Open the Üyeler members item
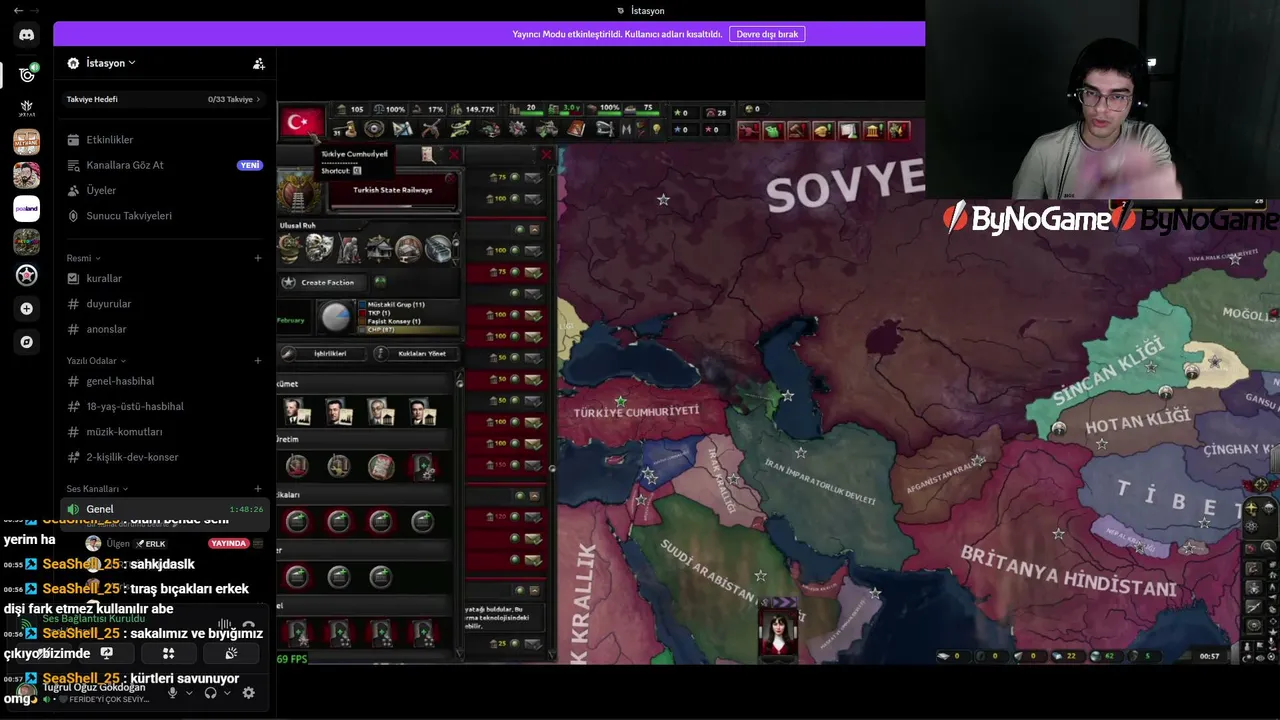1280x720 pixels. [164, 190]
